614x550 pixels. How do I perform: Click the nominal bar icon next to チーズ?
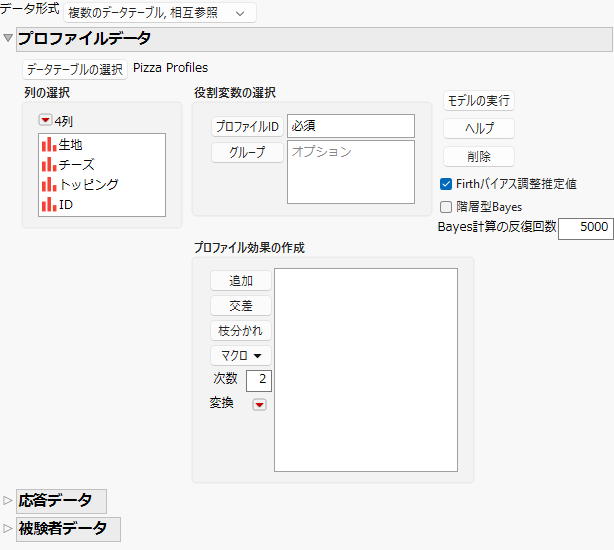pyautogui.click(x=49, y=164)
